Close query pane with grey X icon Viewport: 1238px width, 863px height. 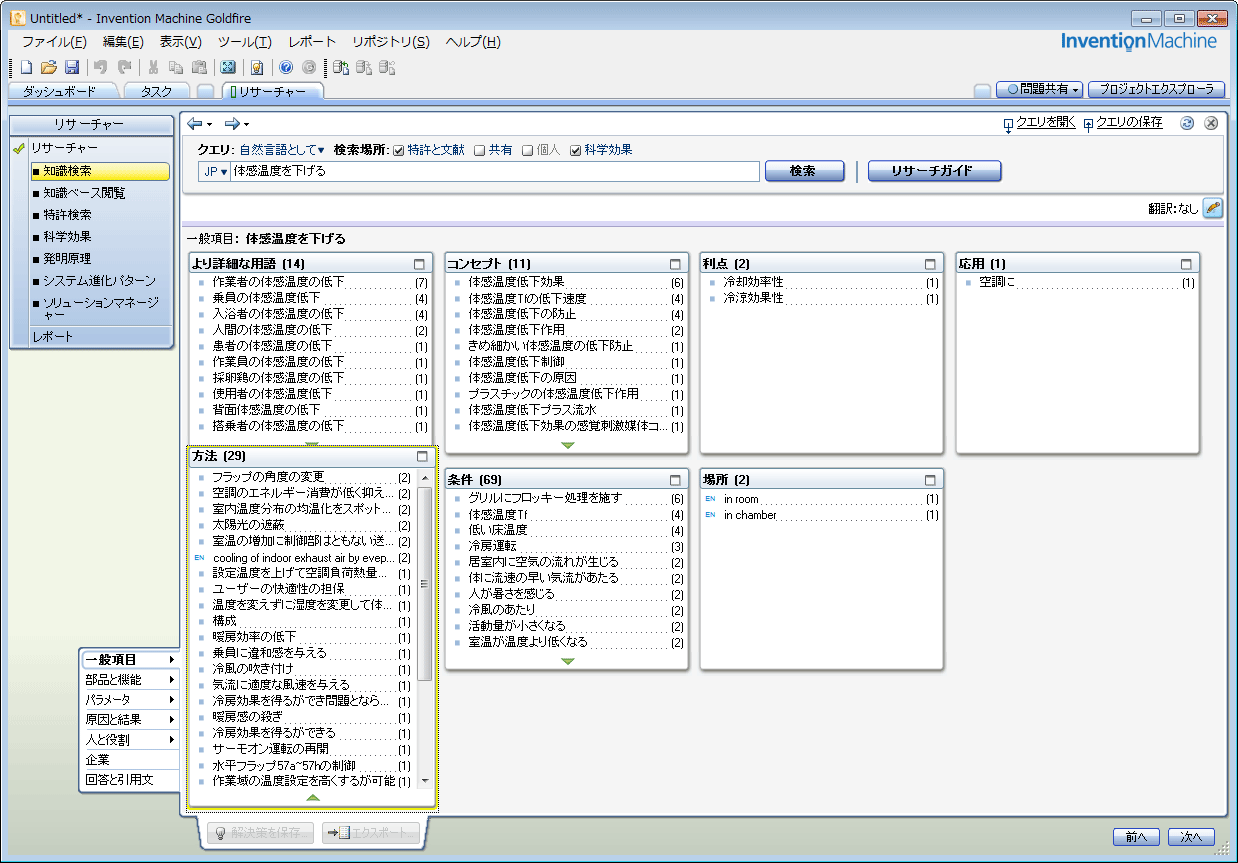pyautogui.click(x=1211, y=123)
